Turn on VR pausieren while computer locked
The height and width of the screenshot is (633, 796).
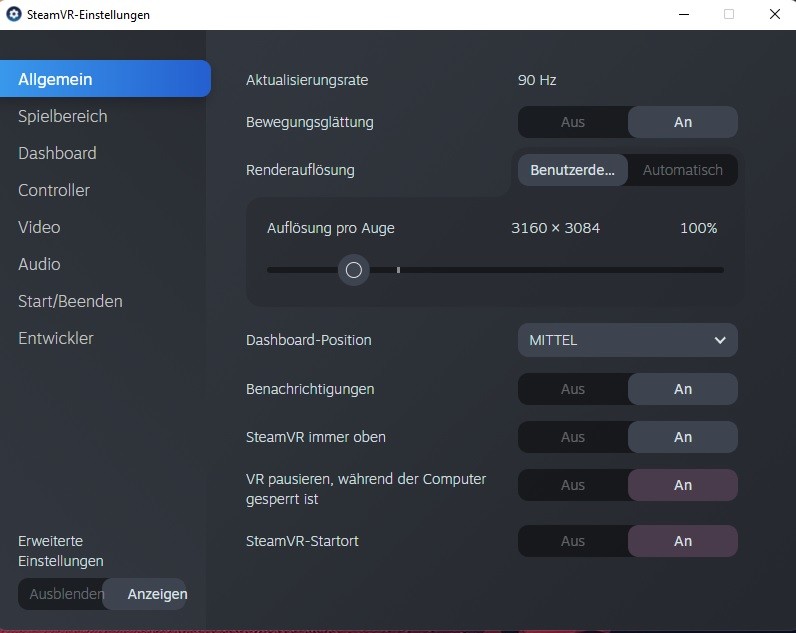683,485
